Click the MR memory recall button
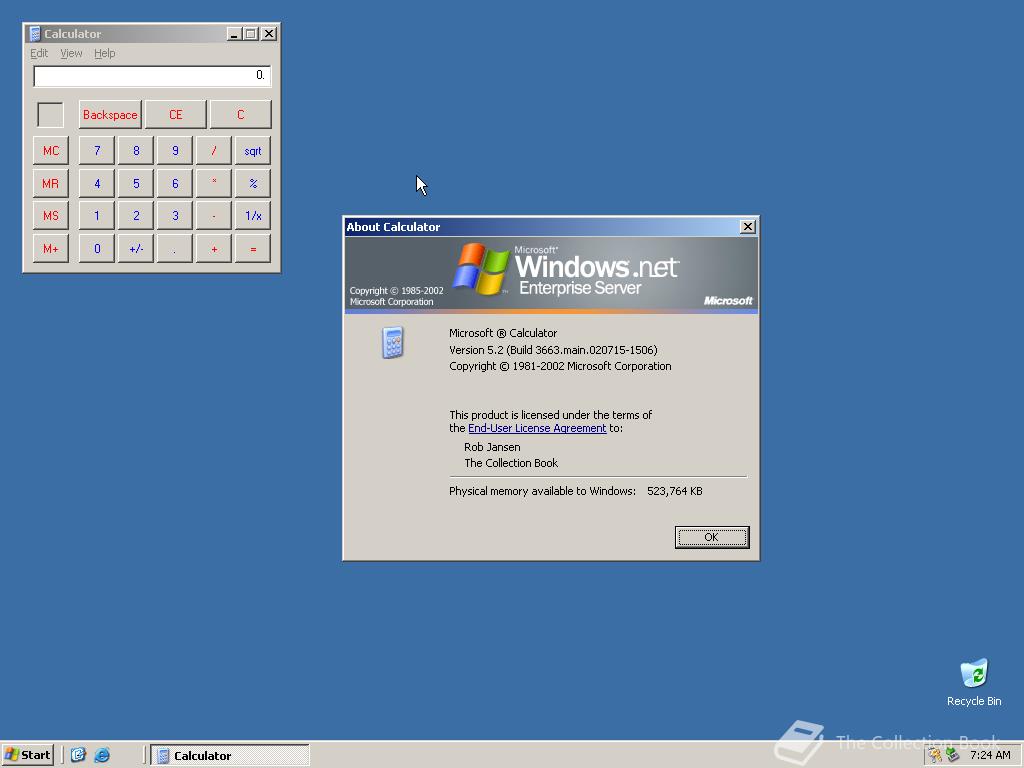1024x768 pixels. coord(51,184)
